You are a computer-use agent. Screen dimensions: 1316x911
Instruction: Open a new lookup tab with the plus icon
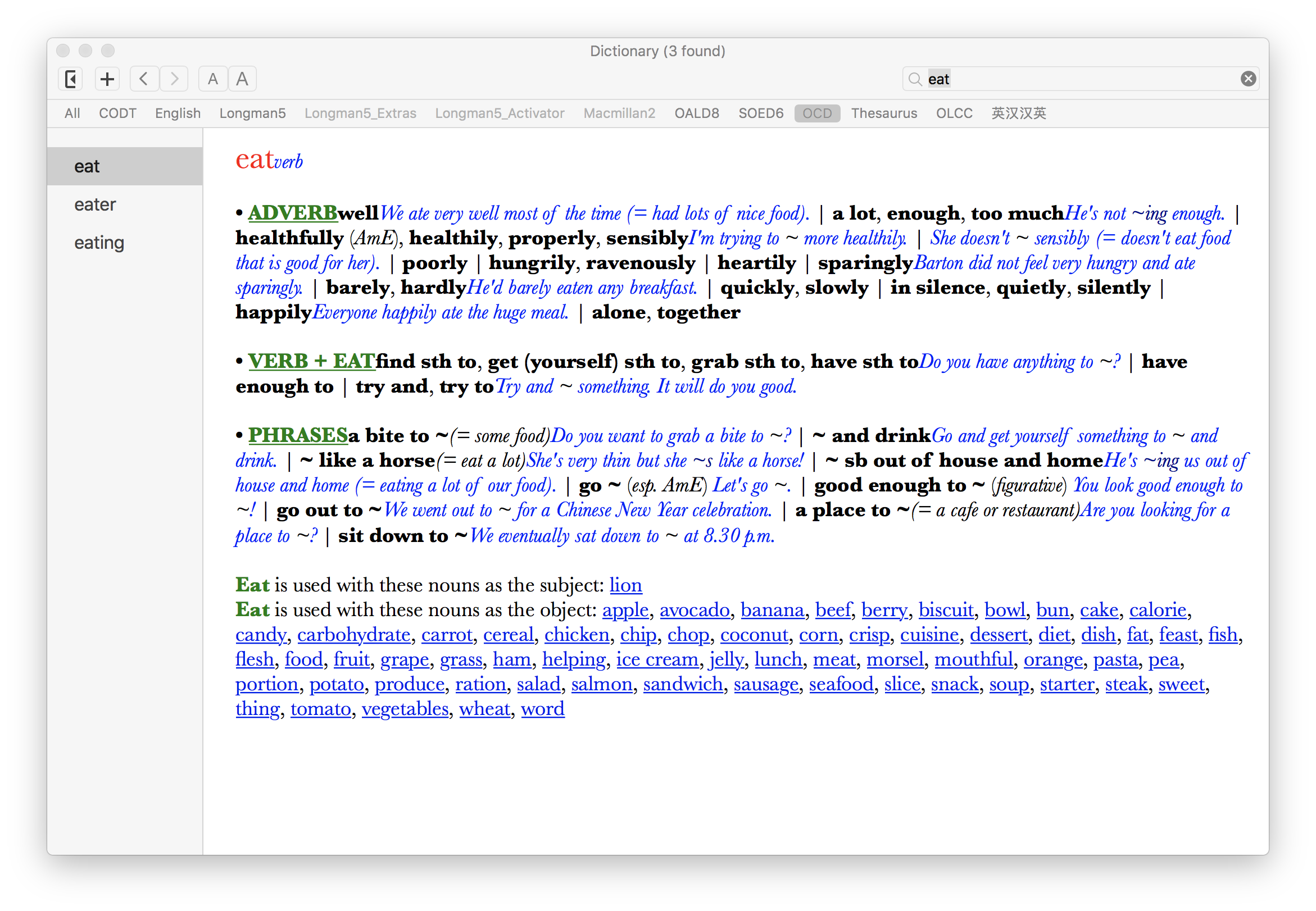[106, 79]
